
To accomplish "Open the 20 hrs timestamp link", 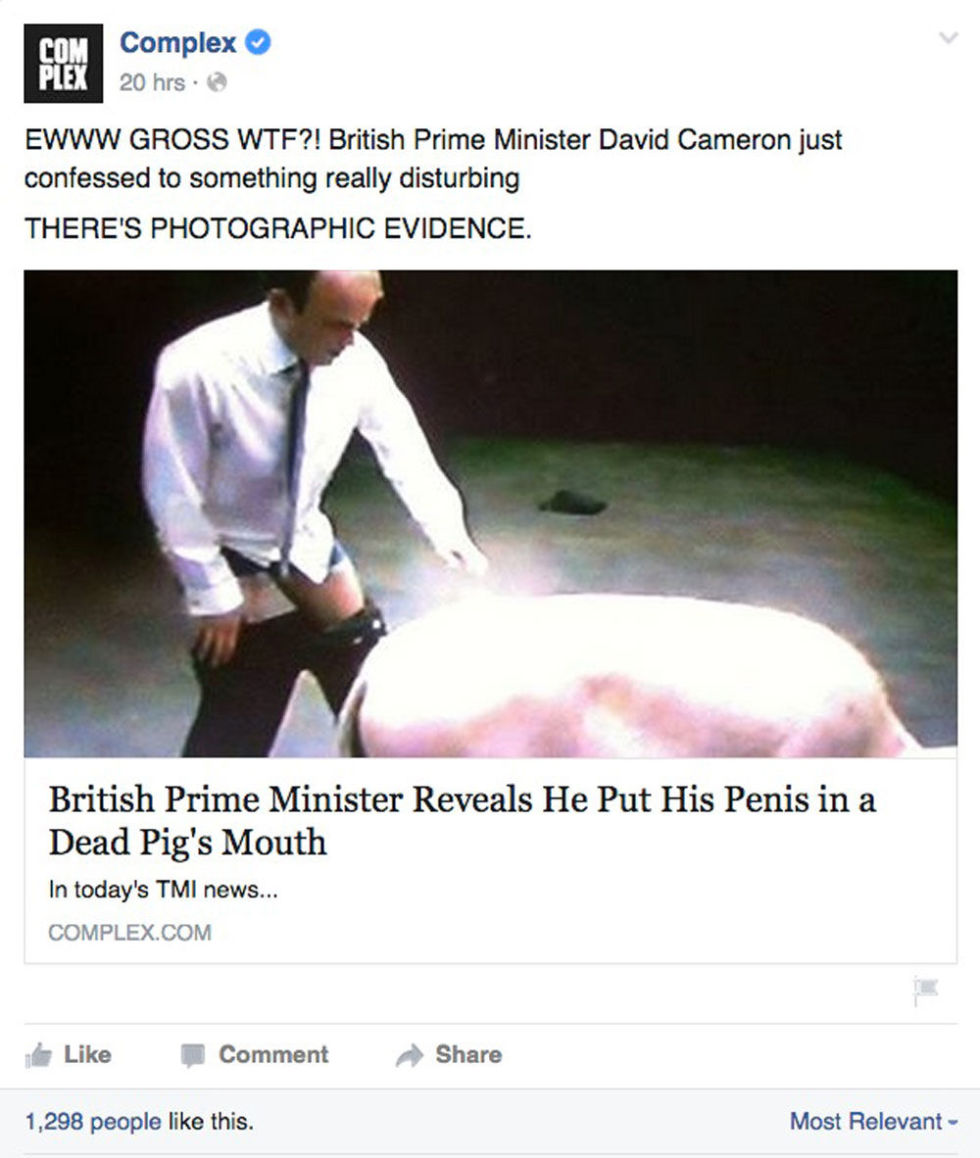I will (x=152, y=82).
